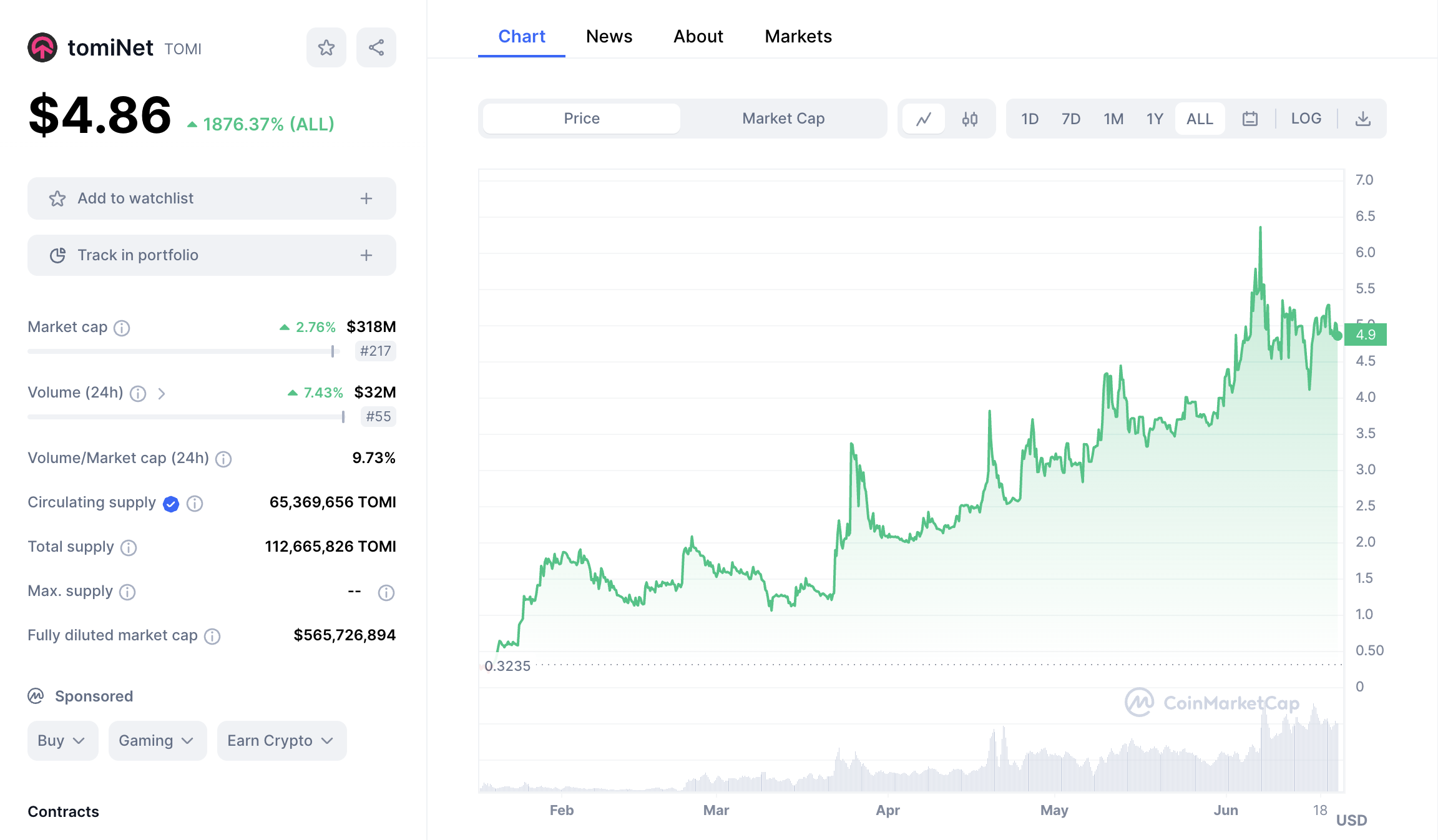Image resolution: width=1438 pixels, height=840 pixels.
Task: Go to the Markets tab
Action: [798, 36]
